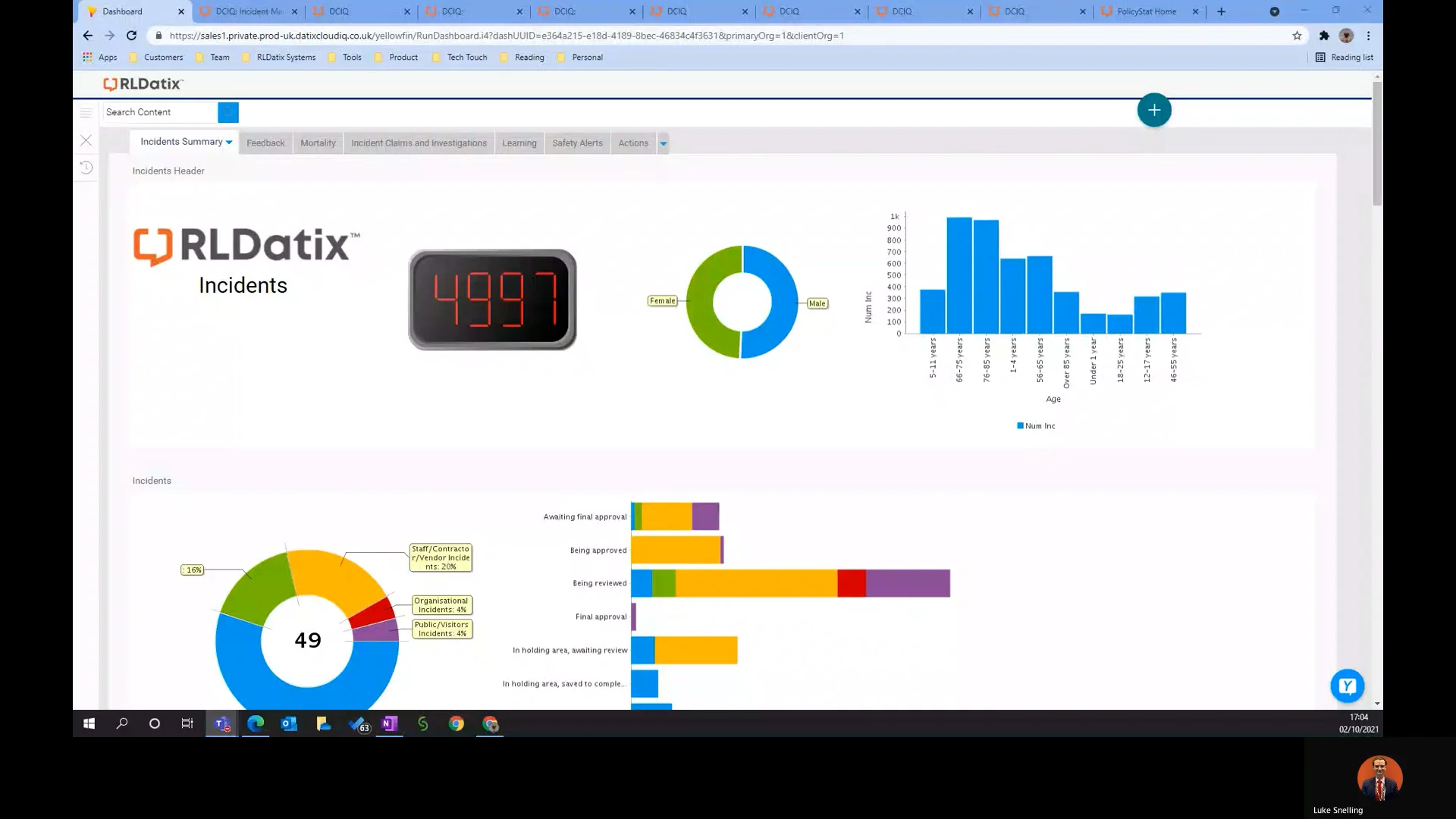Reload the dashboard with the refresh icon
Image resolution: width=1456 pixels, height=819 pixels.
click(131, 36)
